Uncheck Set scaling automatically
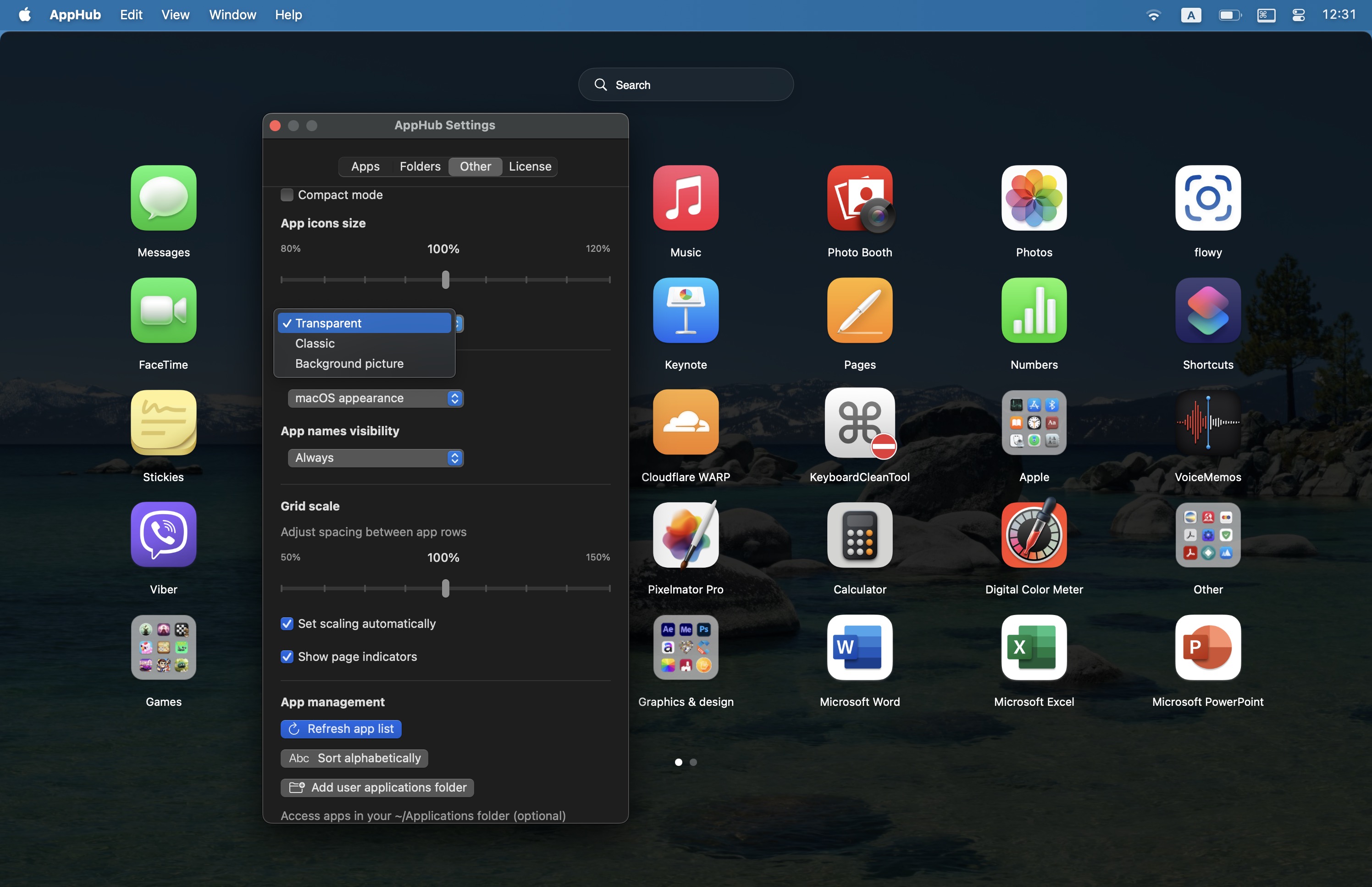1372x887 pixels. [x=287, y=624]
